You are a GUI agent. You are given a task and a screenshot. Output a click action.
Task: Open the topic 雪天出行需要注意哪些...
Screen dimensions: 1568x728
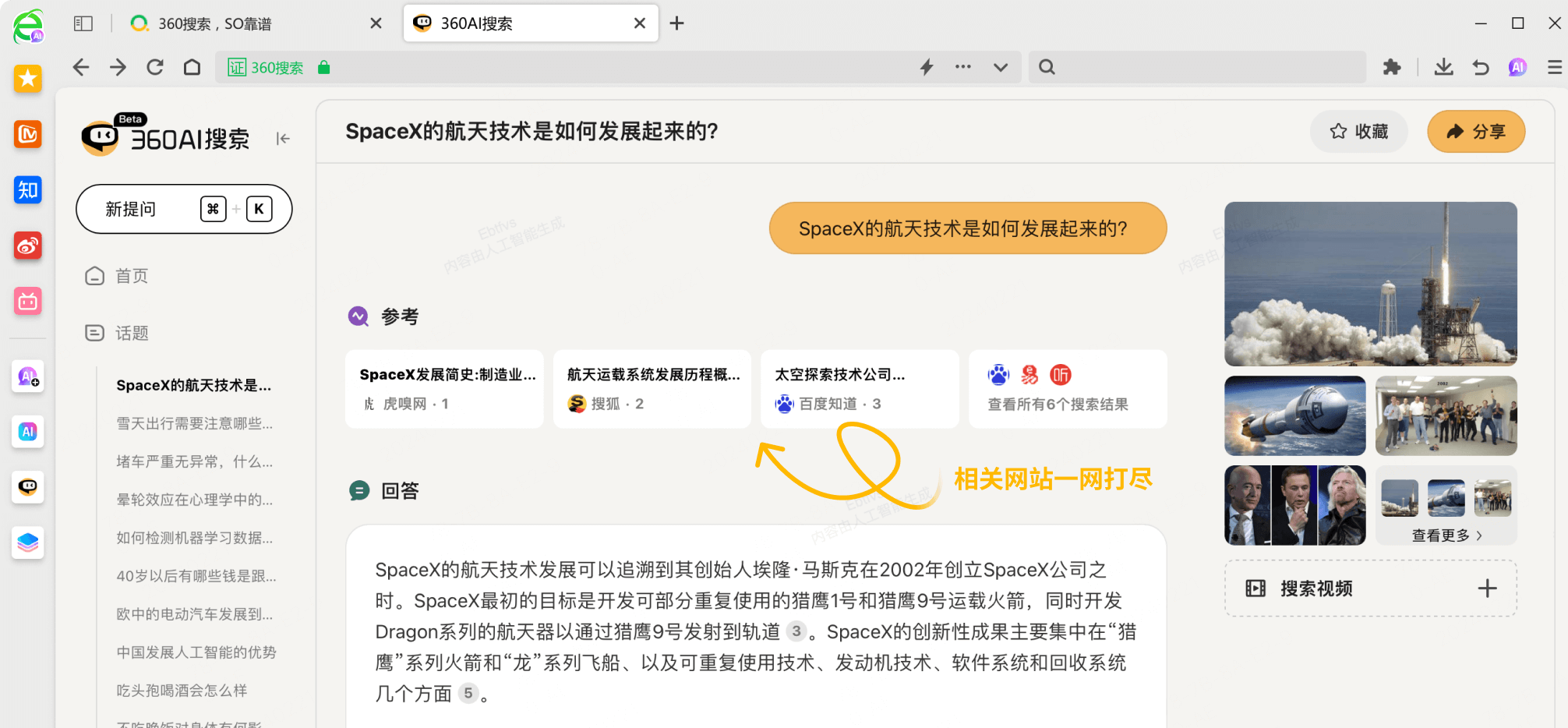(195, 423)
